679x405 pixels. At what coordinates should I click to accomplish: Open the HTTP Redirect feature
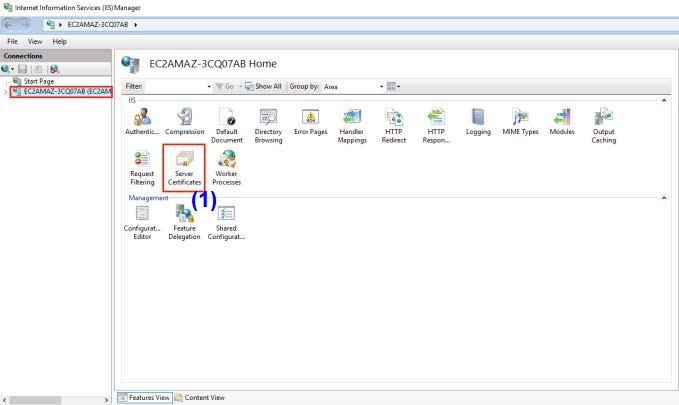point(394,126)
